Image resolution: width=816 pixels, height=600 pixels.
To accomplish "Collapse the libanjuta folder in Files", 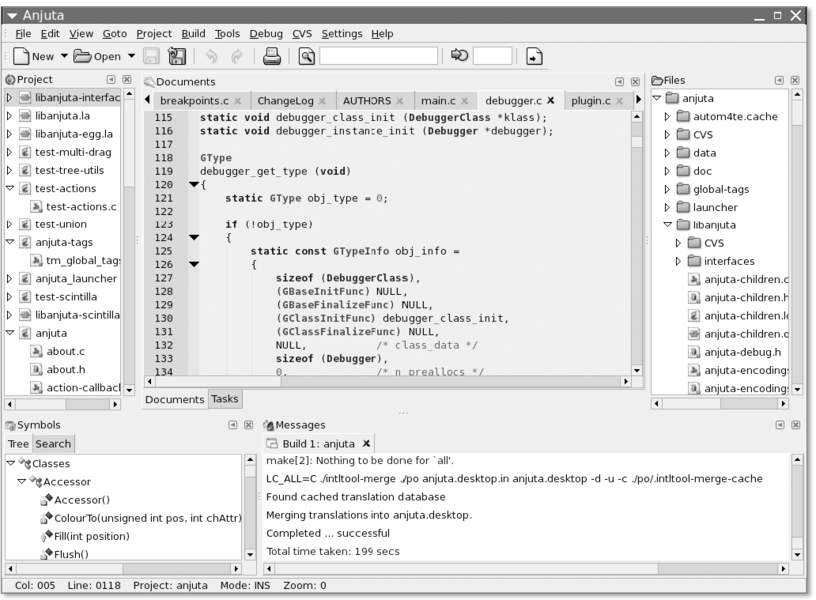I will point(668,225).
